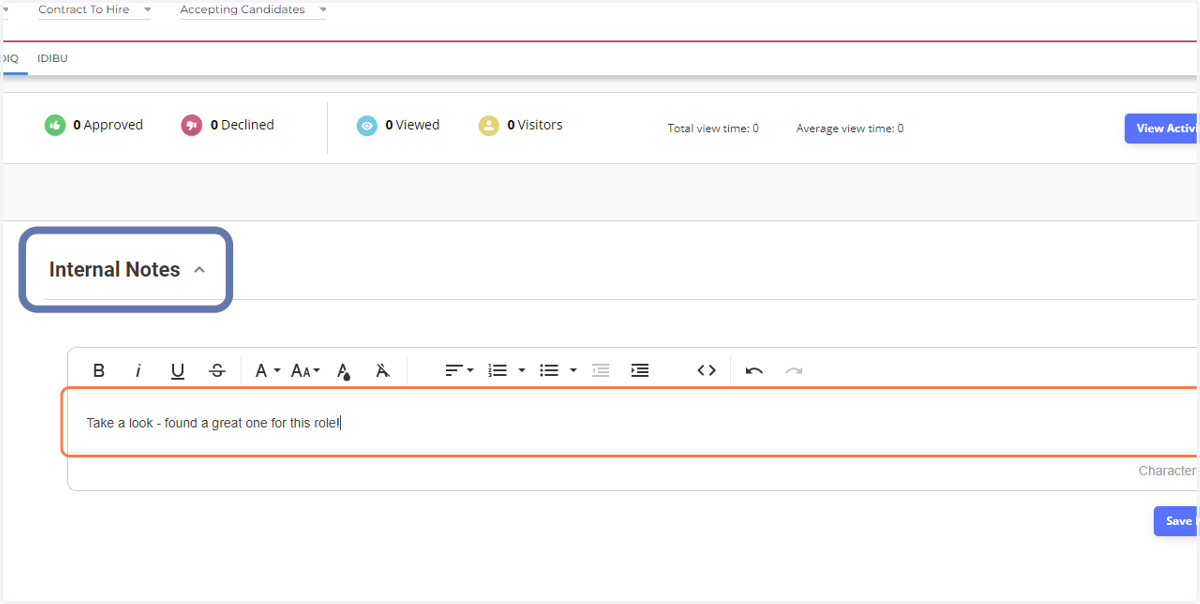Click the yellow Visitors person icon
The height and width of the screenshot is (604, 1200).
(488, 125)
